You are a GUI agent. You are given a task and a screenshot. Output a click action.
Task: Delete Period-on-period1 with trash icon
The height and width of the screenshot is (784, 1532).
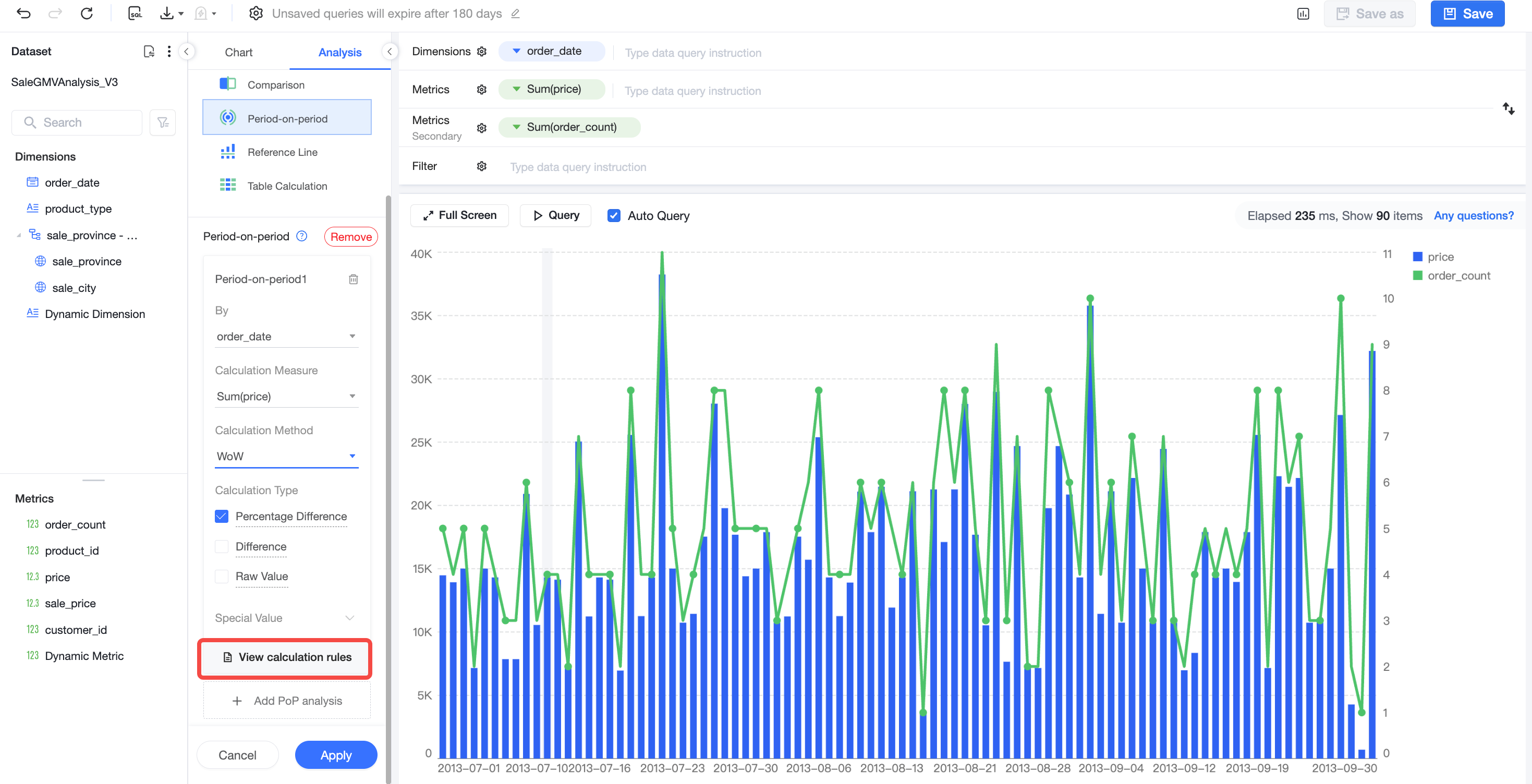pos(353,279)
